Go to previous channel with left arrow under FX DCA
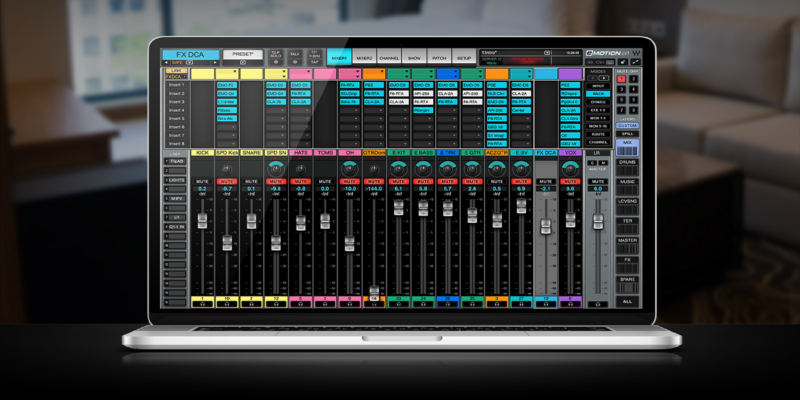Screen dimensions: 800x400 pyautogui.click(x=165, y=63)
